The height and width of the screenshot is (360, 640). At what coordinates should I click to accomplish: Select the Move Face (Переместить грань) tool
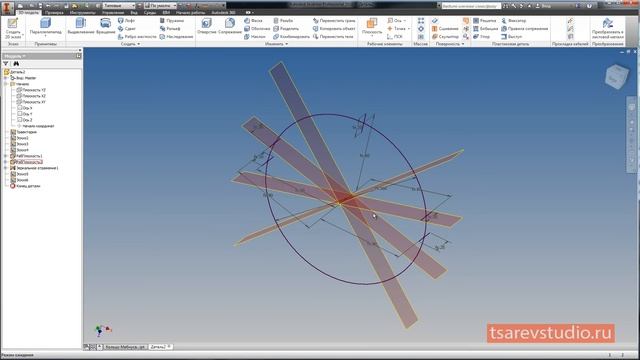[334, 20]
